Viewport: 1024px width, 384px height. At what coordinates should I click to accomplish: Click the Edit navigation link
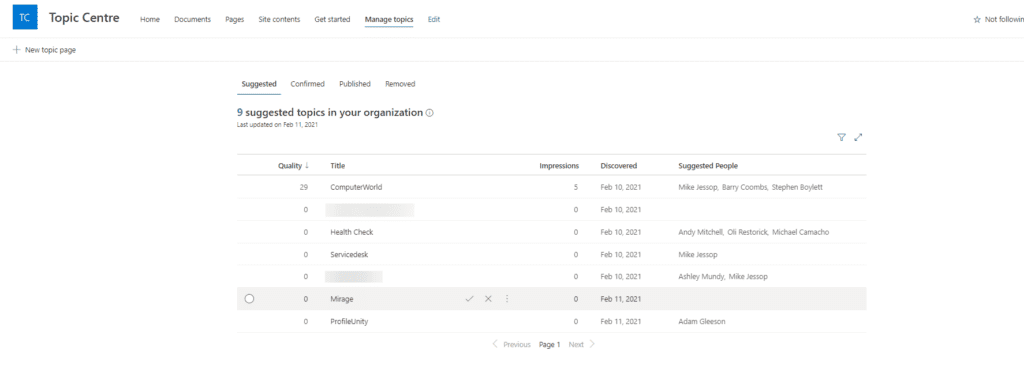tap(434, 20)
